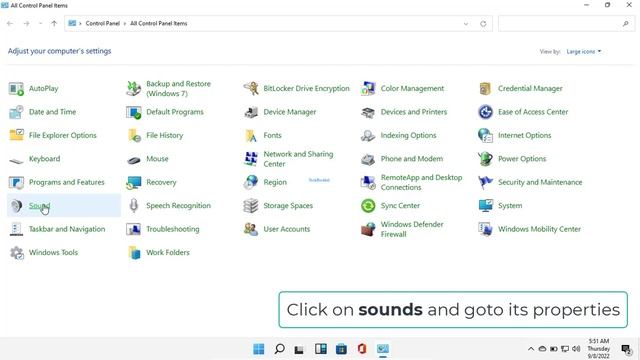Open the AutoPlay icon

[16, 89]
